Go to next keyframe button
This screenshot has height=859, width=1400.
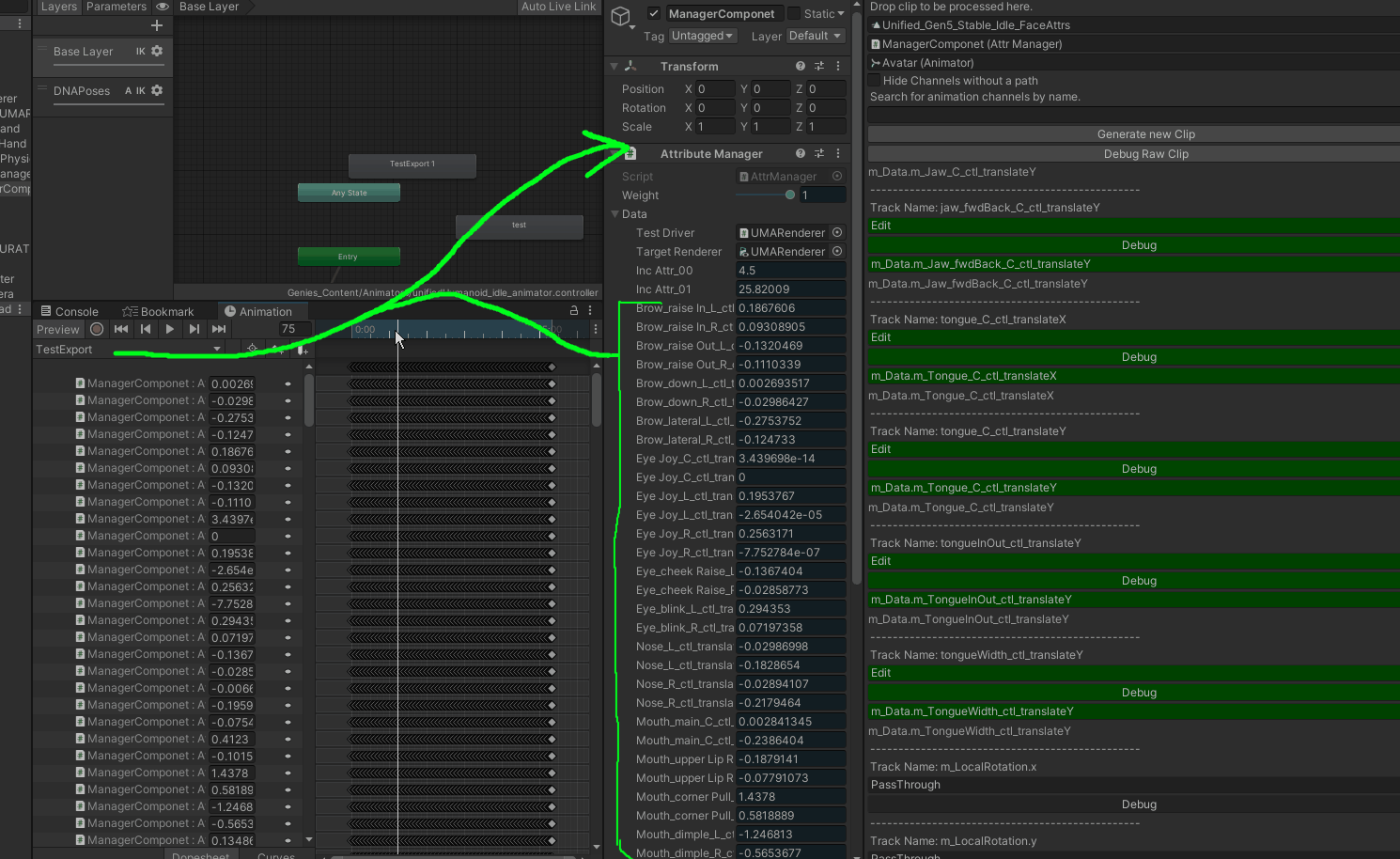pos(194,329)
